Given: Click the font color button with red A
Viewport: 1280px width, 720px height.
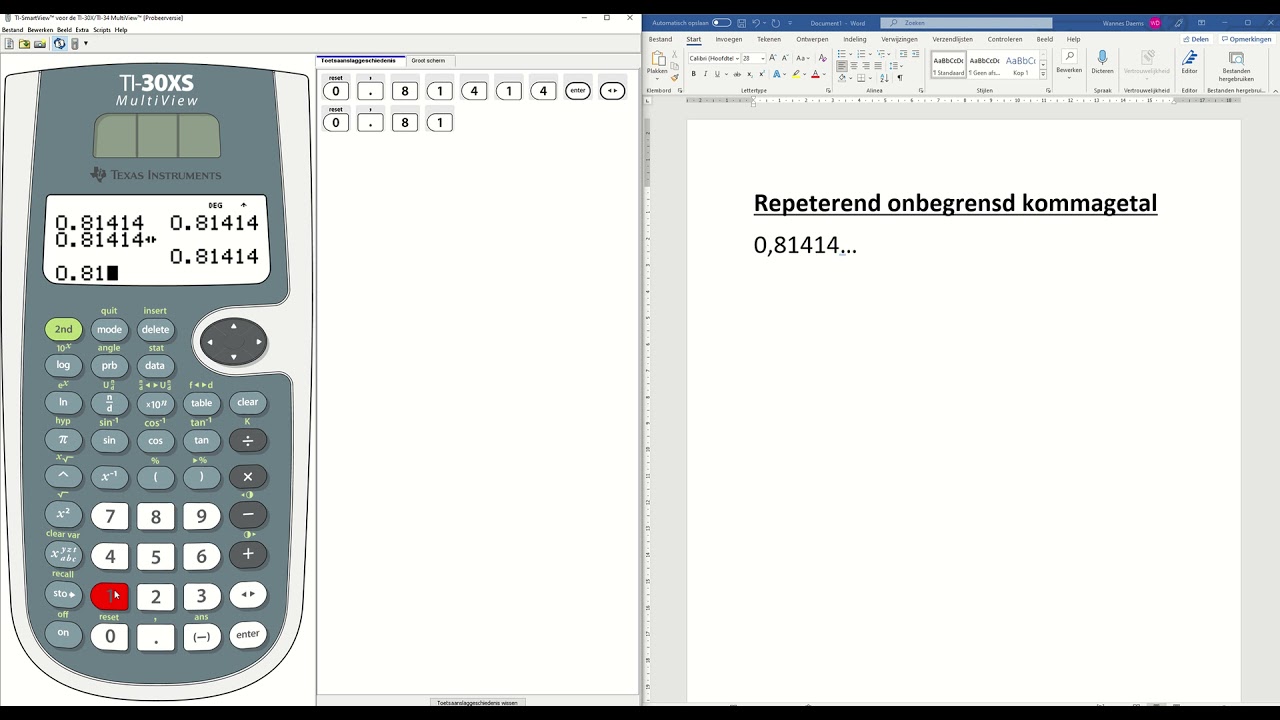Looking at the screenshot, I should coord(815,74).
